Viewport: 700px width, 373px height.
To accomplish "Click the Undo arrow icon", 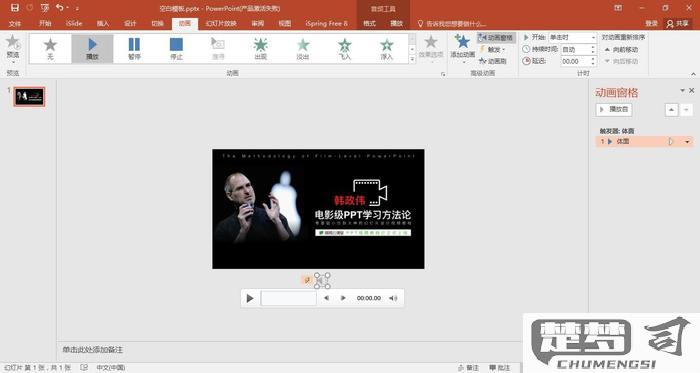I will [59, 8].
